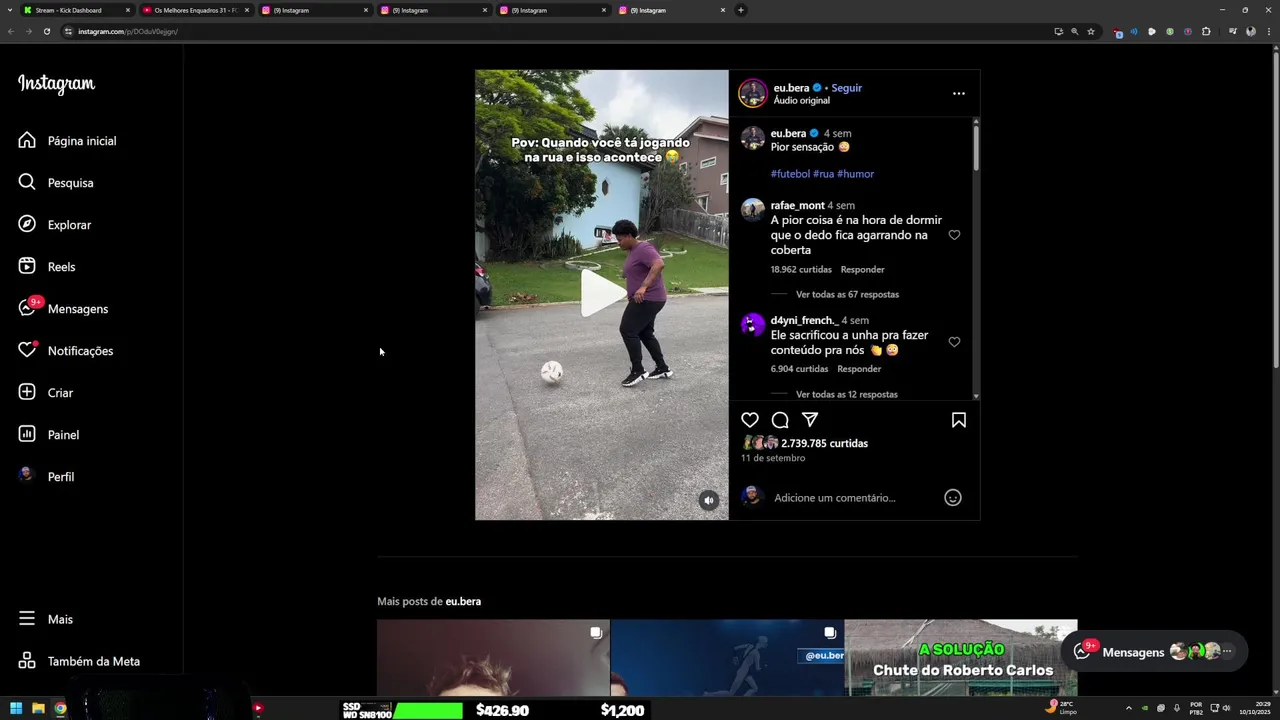This screenshot has height=720, width=1280.
Task: Click the comment bubble icon under the post
Action: 780,420
